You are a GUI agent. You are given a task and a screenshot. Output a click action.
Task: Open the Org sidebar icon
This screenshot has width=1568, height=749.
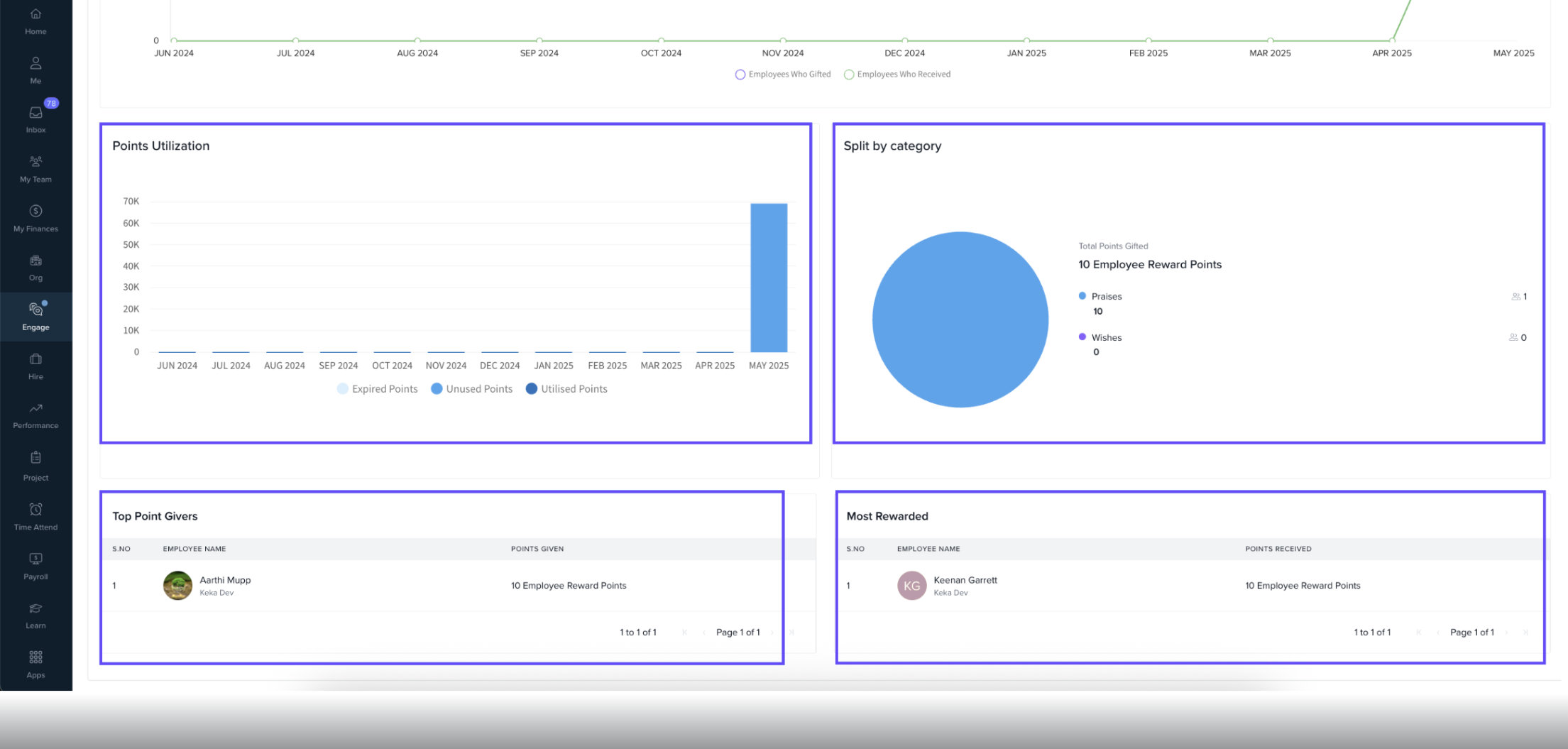pos(35,267)
